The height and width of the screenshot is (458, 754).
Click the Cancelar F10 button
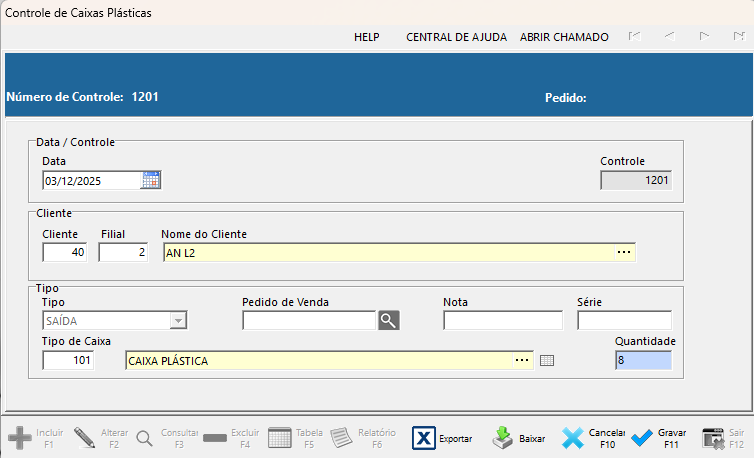pos(592,438)
